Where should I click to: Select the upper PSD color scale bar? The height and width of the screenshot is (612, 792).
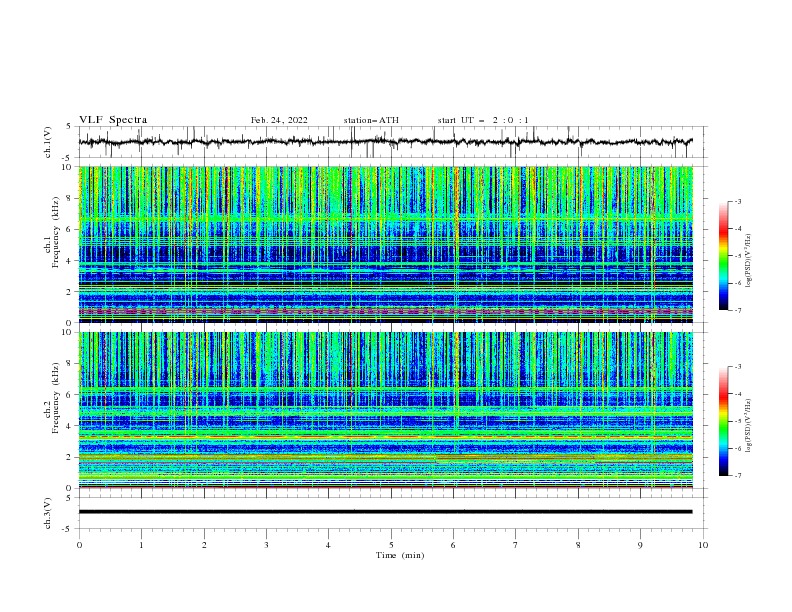(724, 256)
